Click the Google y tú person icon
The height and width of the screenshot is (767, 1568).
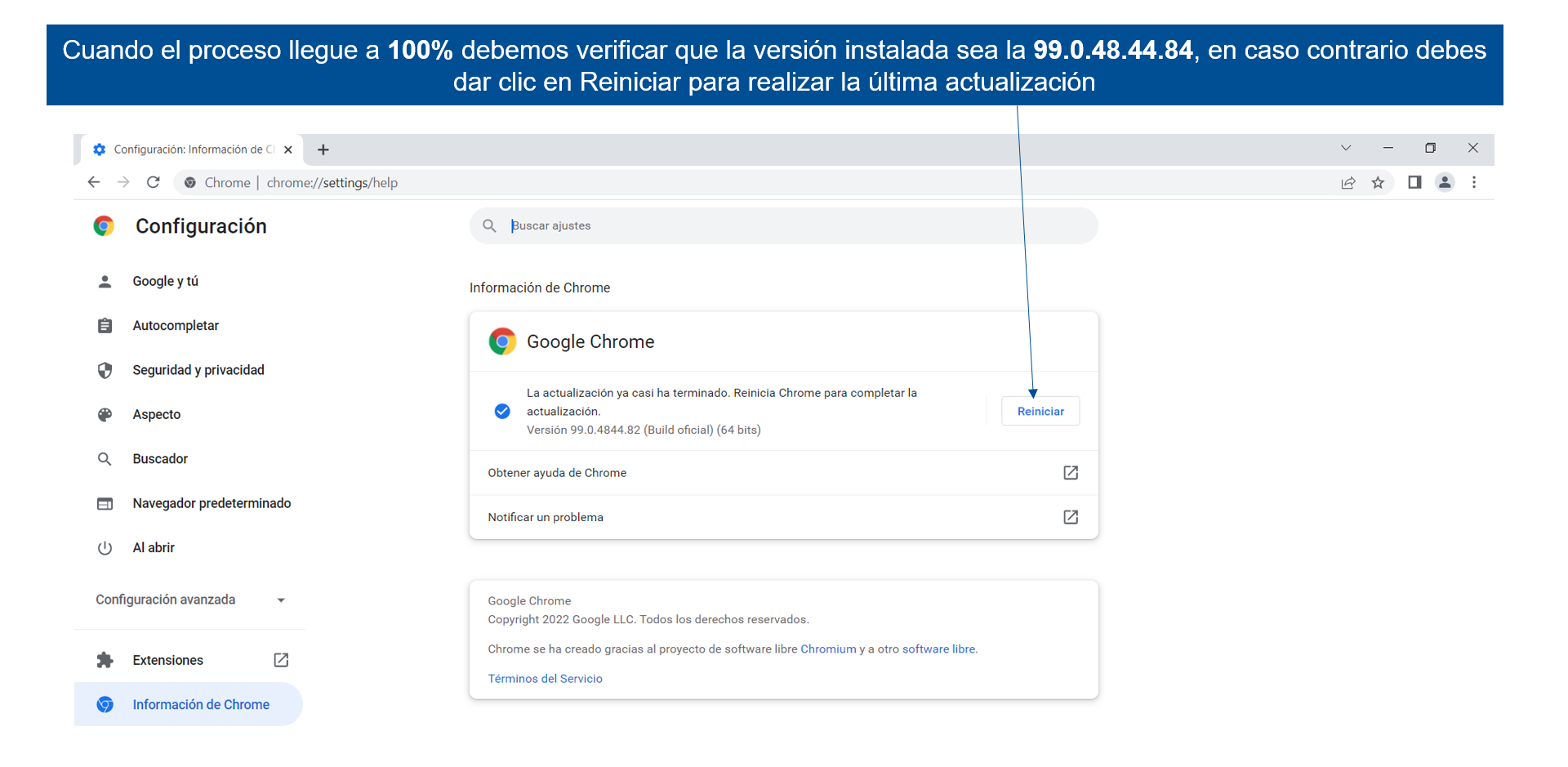pyautogui.click(x=105, y=282)
